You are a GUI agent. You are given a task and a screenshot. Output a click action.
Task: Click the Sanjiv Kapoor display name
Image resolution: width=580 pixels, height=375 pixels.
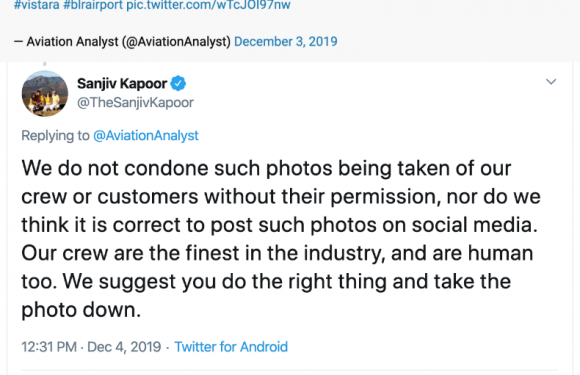pos(122,84)
